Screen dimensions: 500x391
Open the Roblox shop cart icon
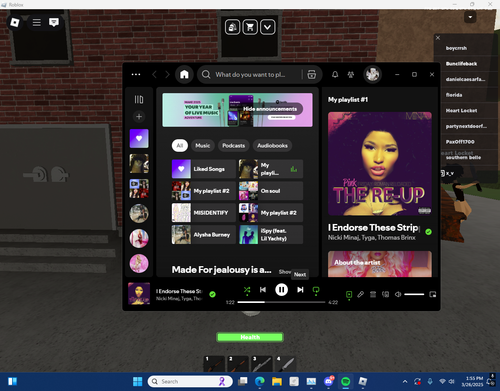click(x=250, y=27)
